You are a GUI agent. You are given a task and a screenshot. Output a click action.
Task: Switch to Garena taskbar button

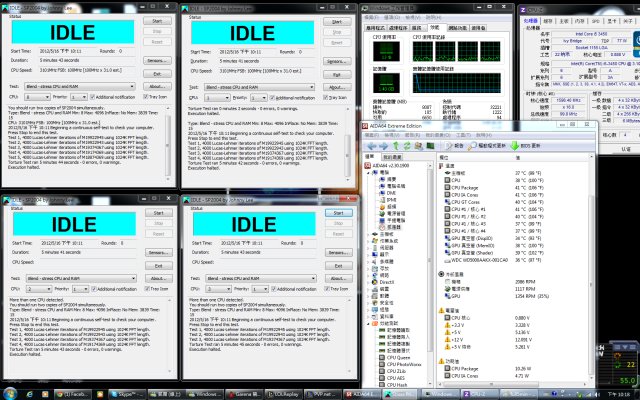point(244,394)
